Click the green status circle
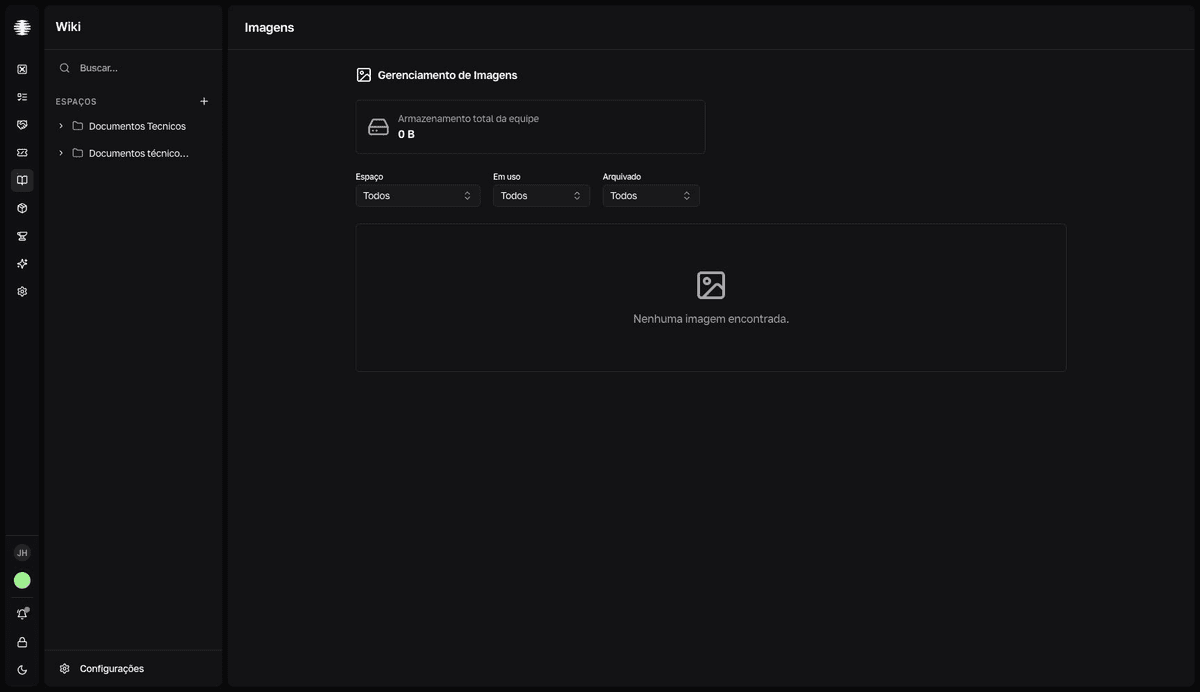 (22, 580)
